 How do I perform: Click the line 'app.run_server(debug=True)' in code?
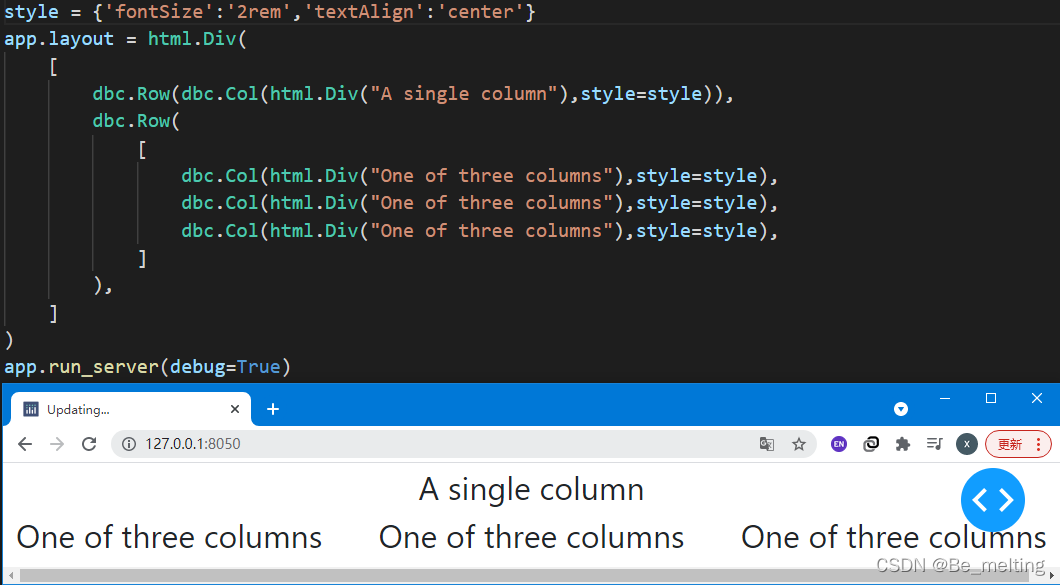[147, 367]
